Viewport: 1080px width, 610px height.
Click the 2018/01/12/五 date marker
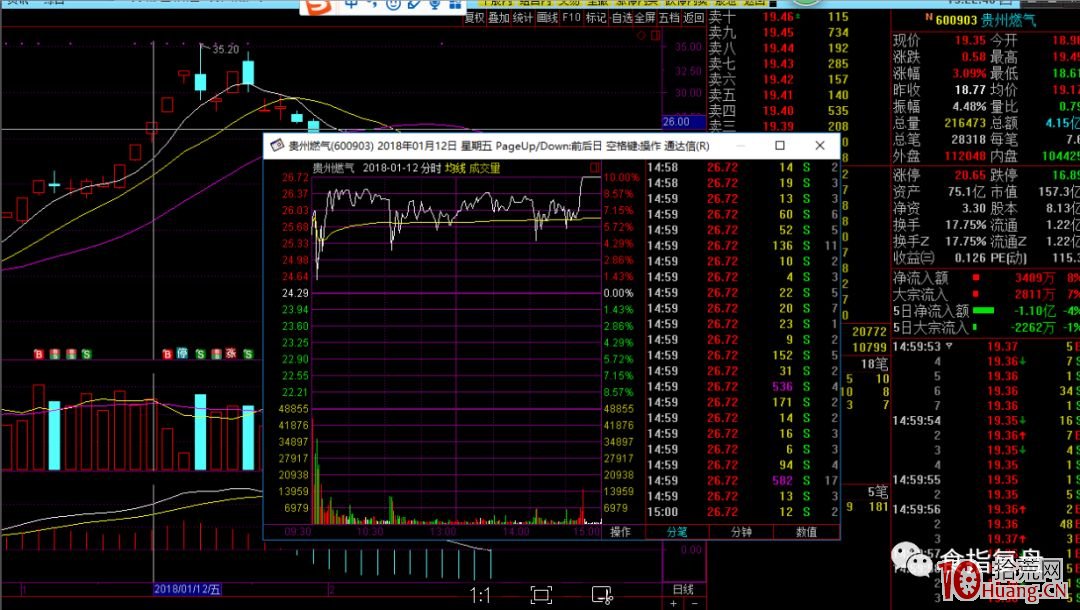pyautogui.click(x=187, y=589)
